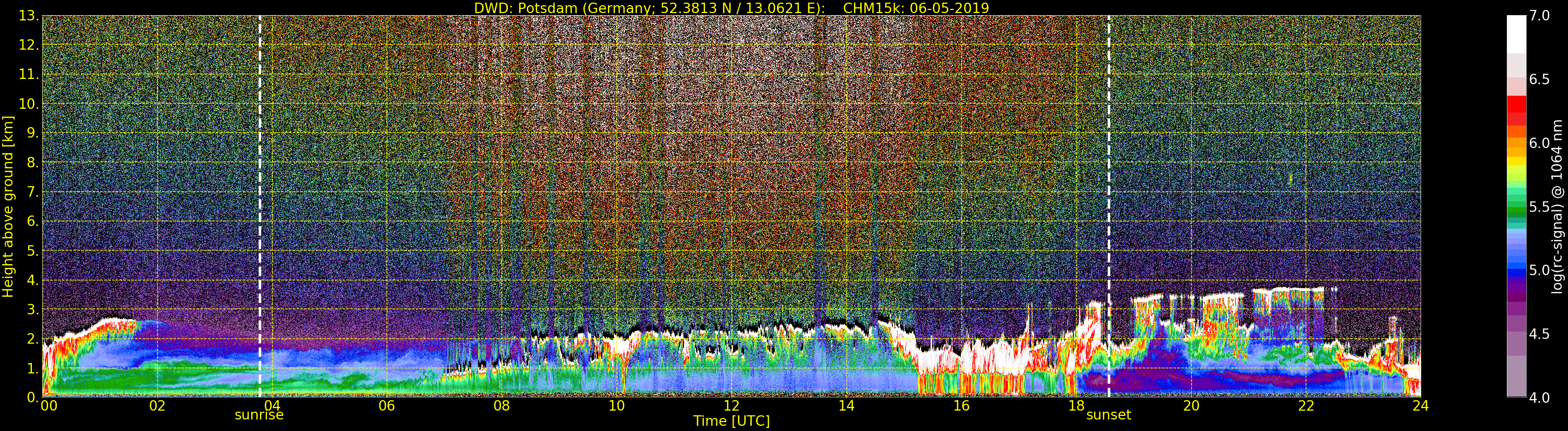
Task: Click the height axis tick label '8.'
Action: click(x=33, y=163)
